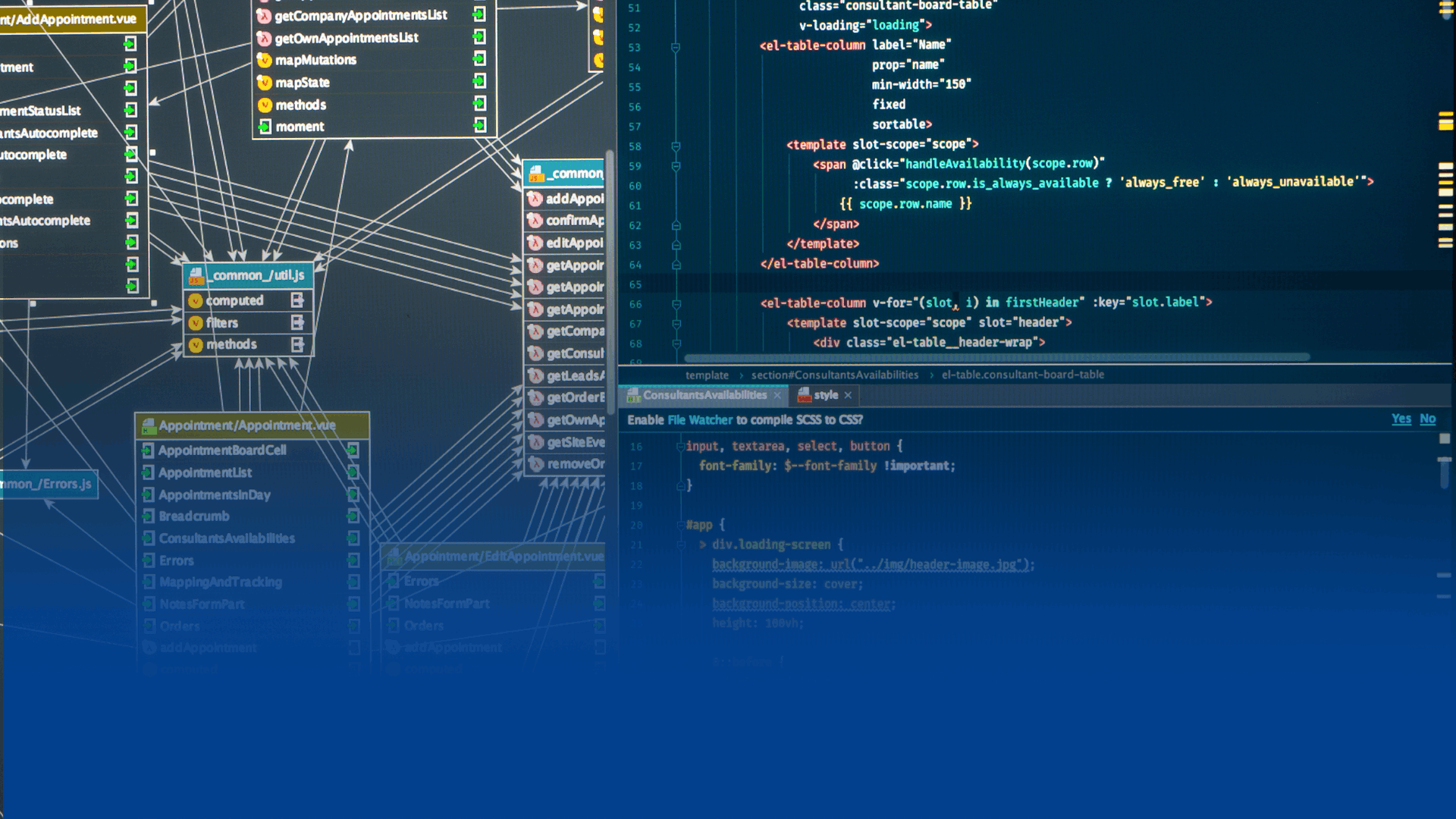This screenshot has width=1456, height=819.
Task: Click the lambda icon beside getCompanyAppointmentsList
Action: 264,16
